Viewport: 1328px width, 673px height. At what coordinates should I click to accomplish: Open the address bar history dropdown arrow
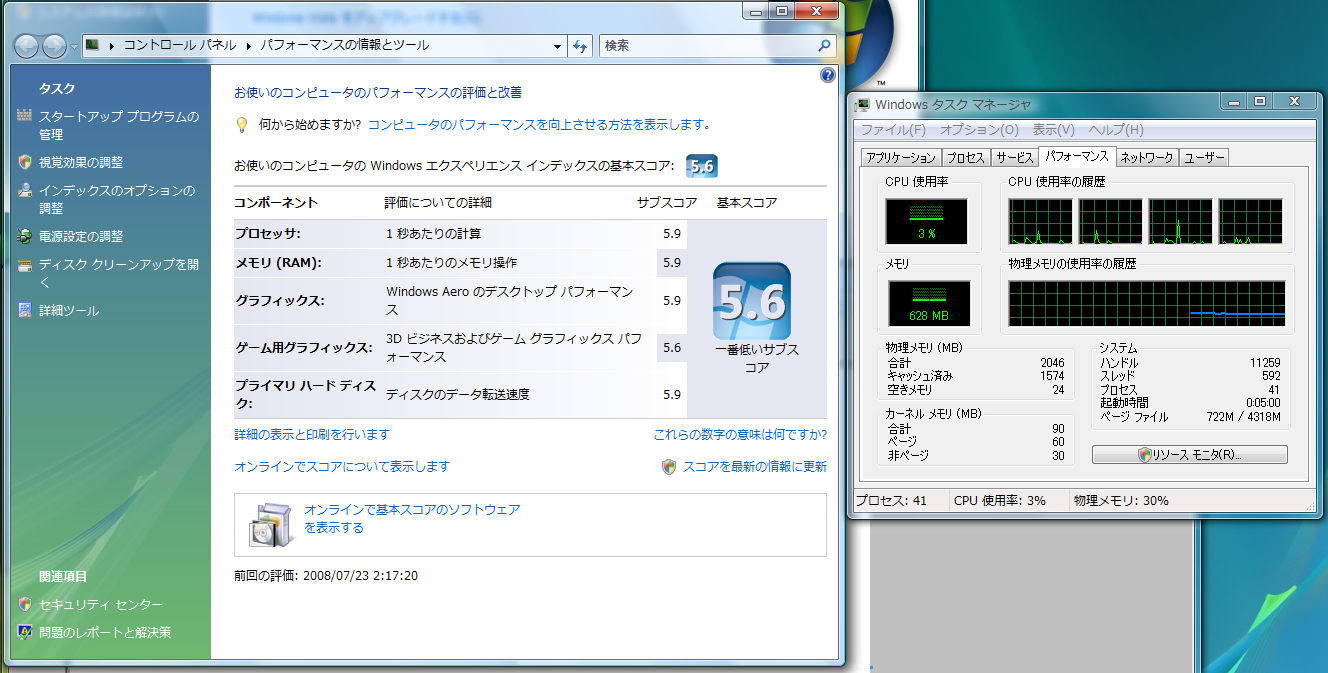click(558, 46)
